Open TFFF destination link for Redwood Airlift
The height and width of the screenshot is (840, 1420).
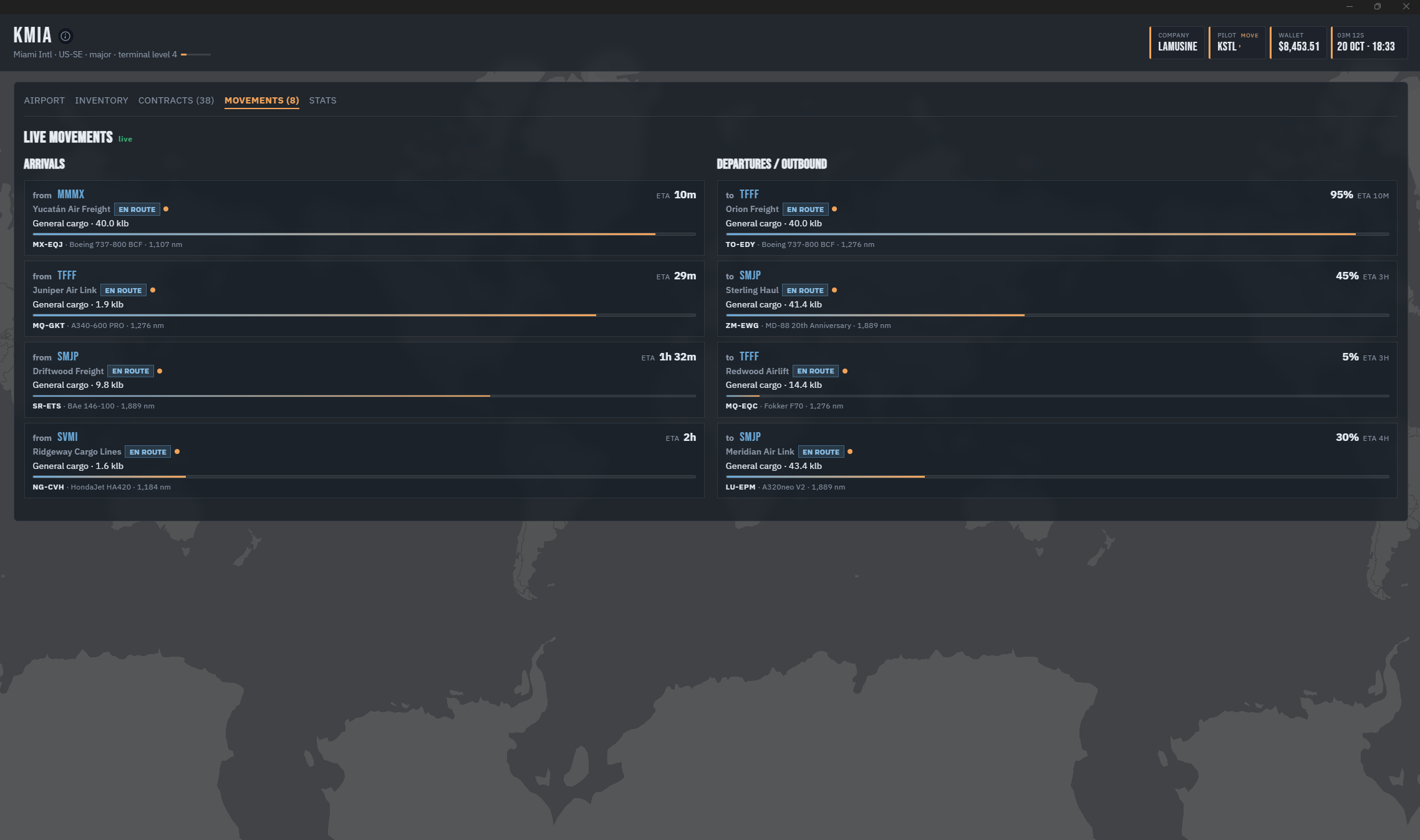pyautogui.click(x=749, y=357)
